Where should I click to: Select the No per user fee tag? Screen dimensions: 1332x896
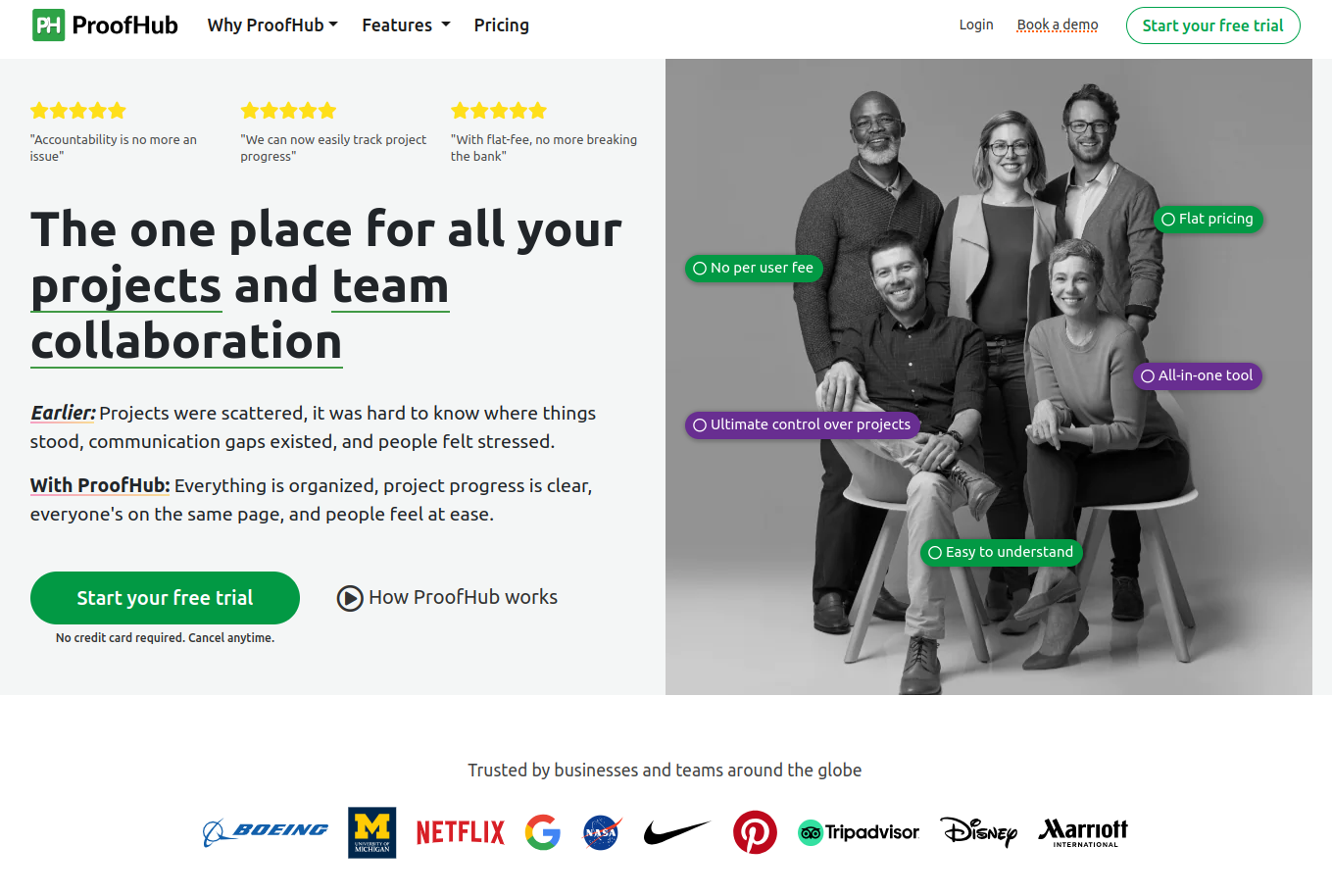pos(753,268)
